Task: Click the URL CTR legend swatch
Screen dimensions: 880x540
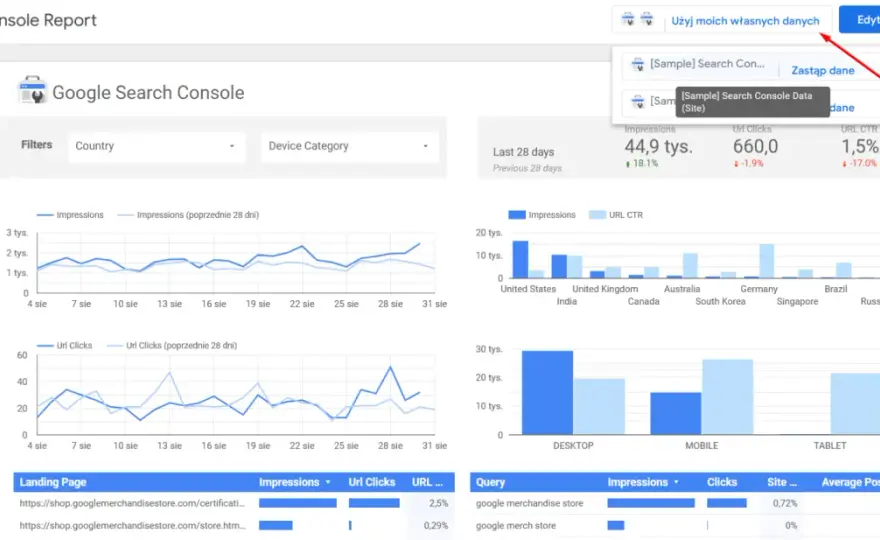Action: pyautogui.click(x=597, y=215)
